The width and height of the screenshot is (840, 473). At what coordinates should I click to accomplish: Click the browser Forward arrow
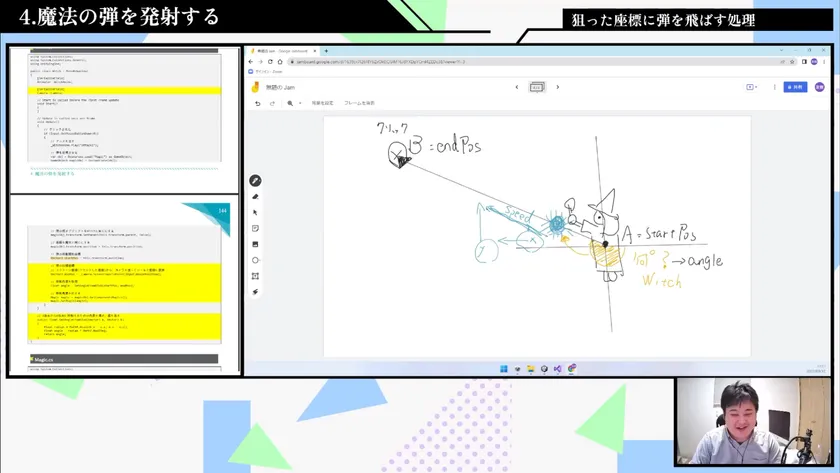pos(260,62)
